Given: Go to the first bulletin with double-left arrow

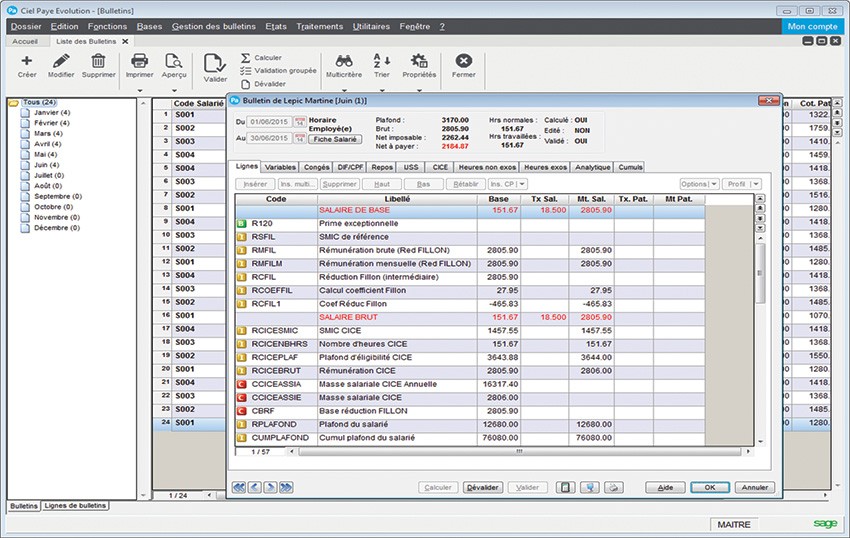Looking at the screenshot, I should pos(239,487).
